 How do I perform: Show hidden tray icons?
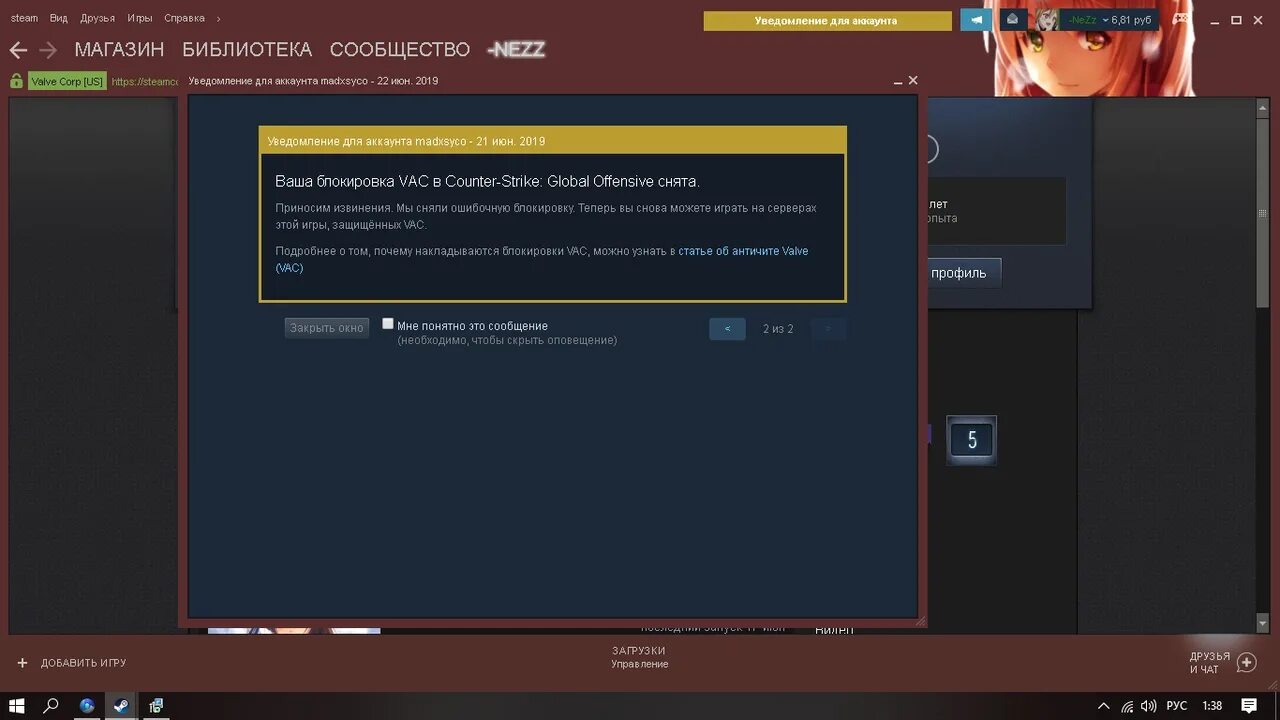pos(1104,706)
